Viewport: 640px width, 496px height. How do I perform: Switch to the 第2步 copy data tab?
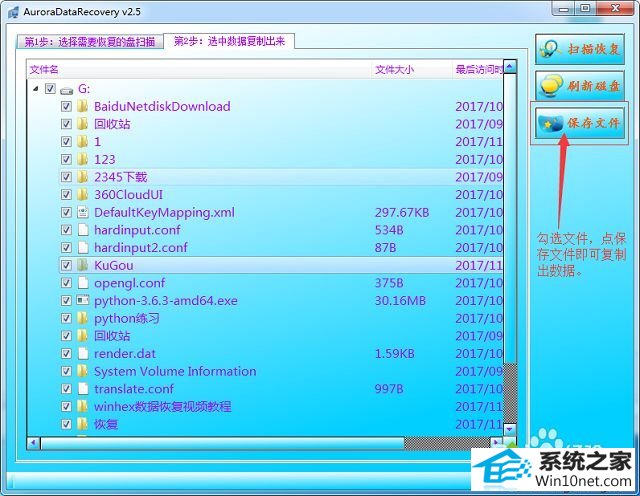[x=229, y=41]
